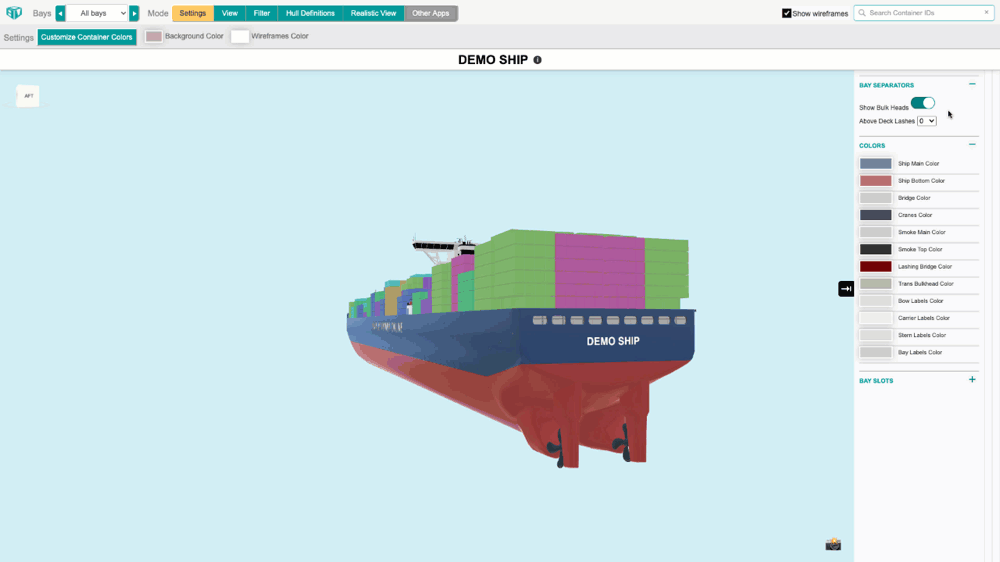Click the DEMO SHIP title text
The image size is (1000, 562).
point(493,60)
